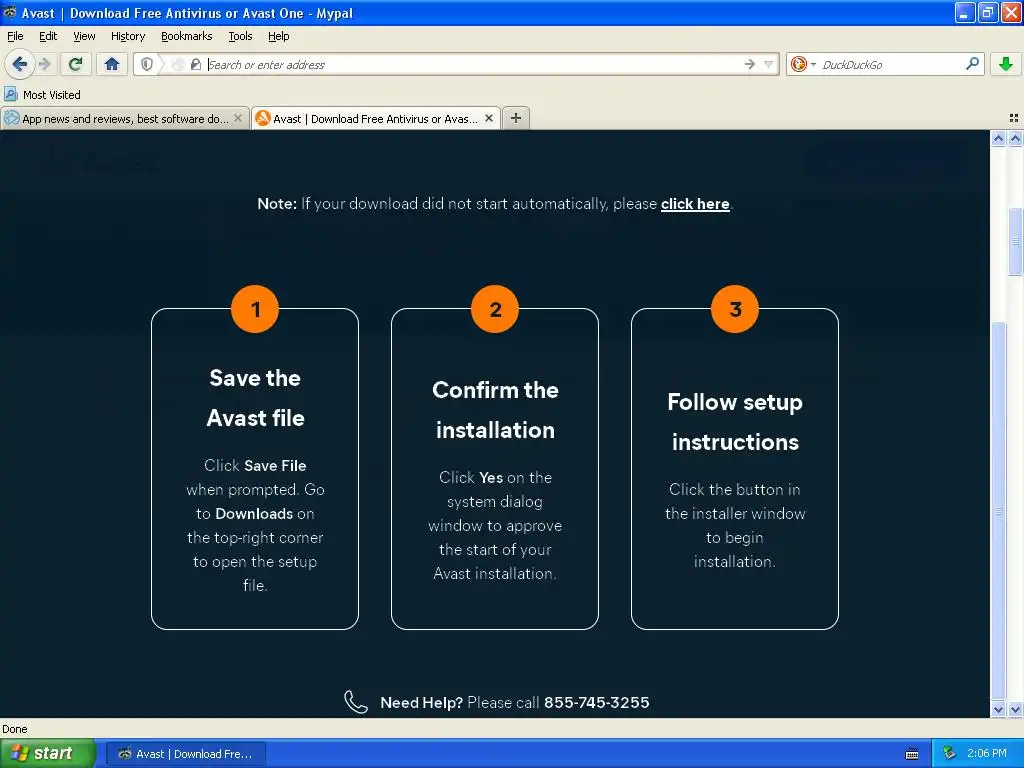The width and height of the screenshot is (1024, 768).
Task: Click the favicon on App news tab
Action: coord(12,118)
